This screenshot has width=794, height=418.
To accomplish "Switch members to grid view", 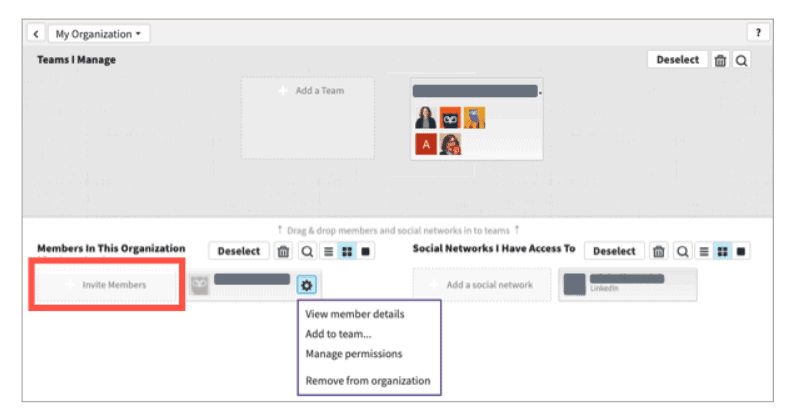I will [346, 251].
